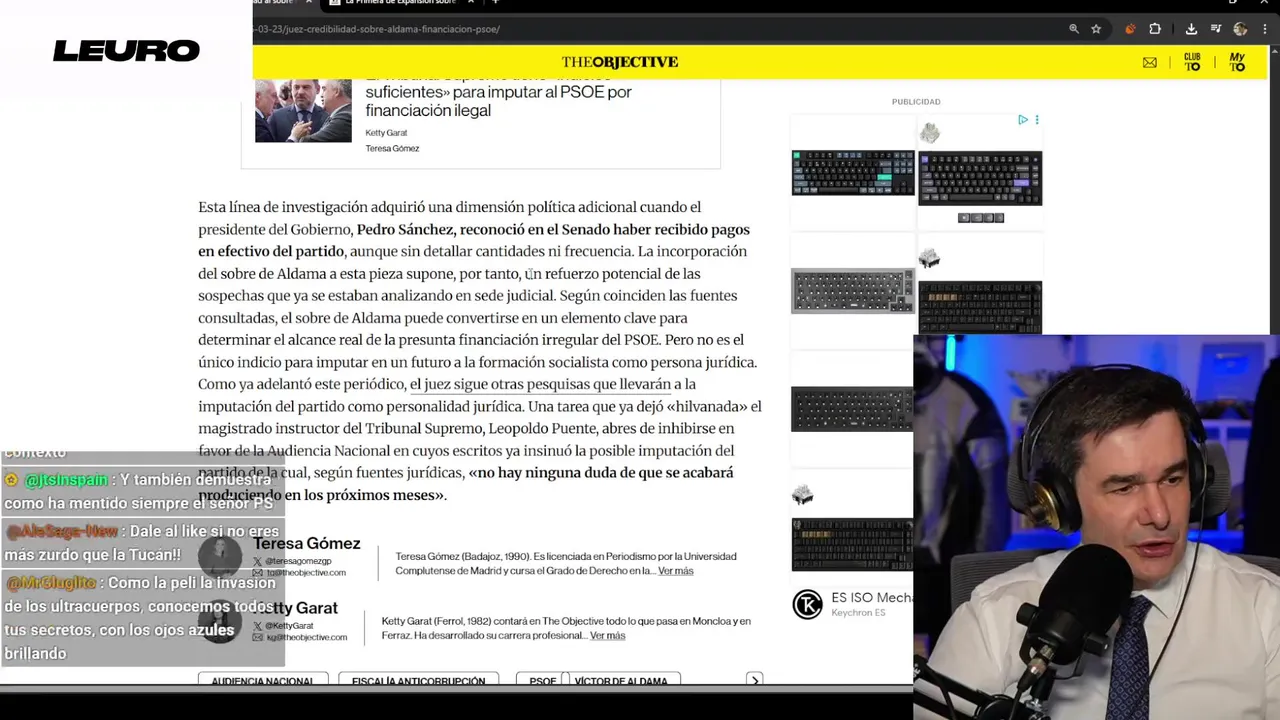
Task: Open Teresa Gómez author name heading
Action: [x=306, y=543]
